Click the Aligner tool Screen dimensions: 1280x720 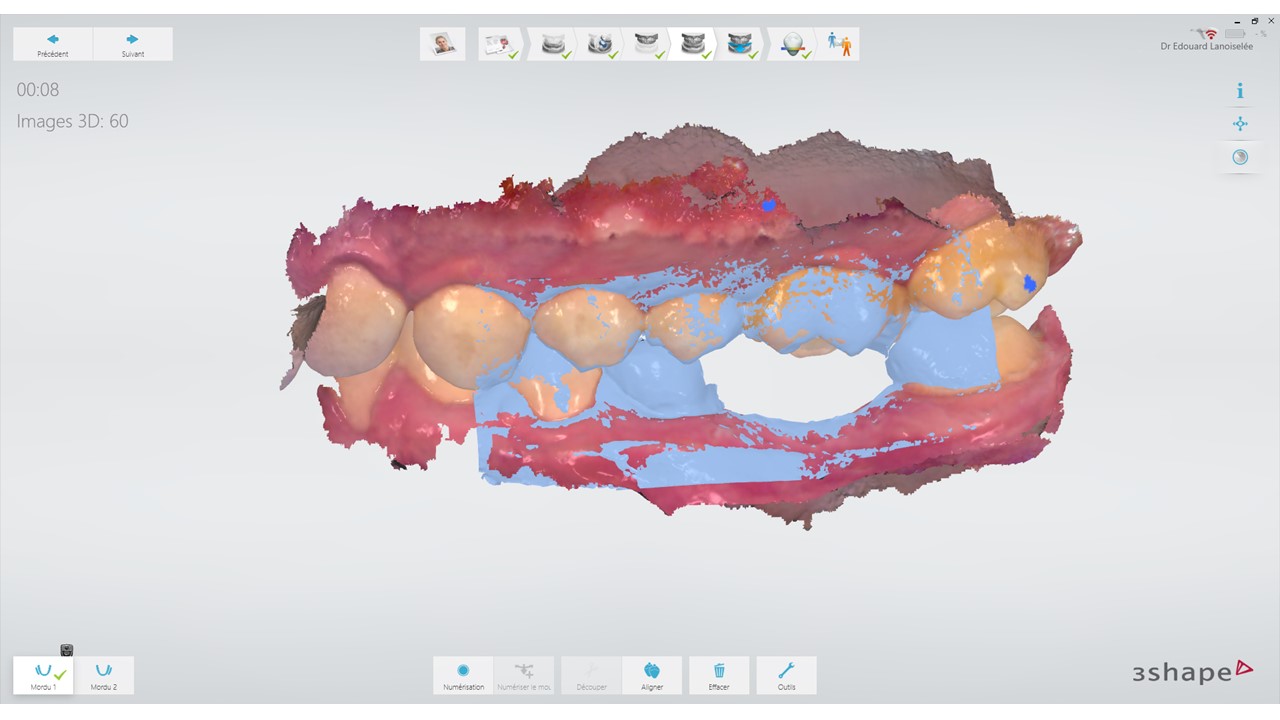click(652, 675)
